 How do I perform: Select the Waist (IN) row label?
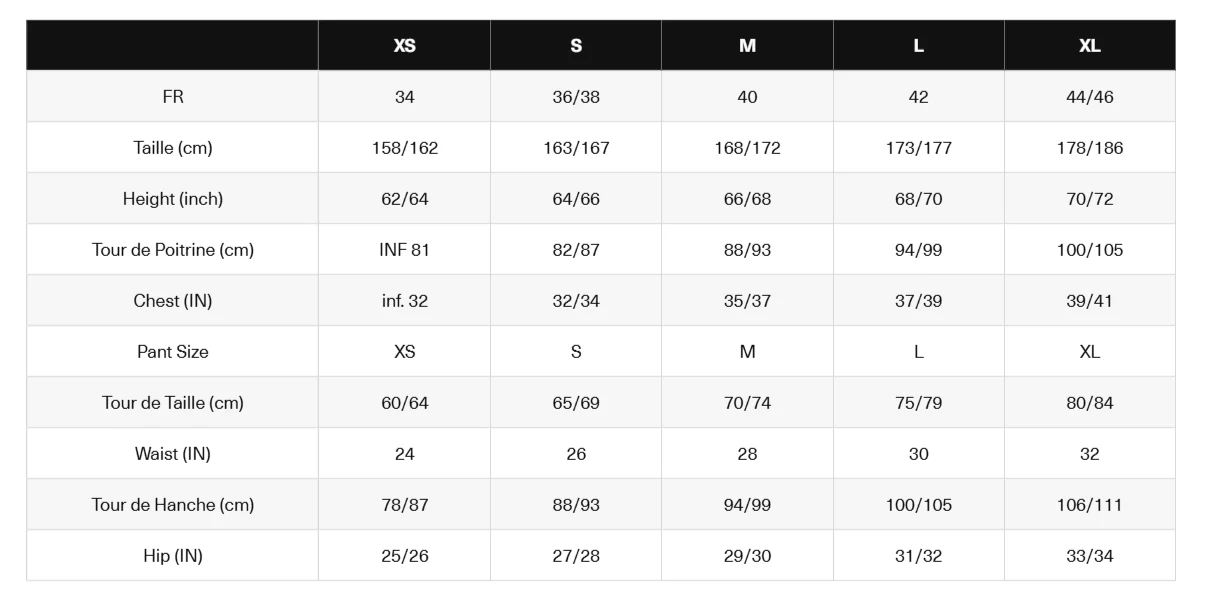[173, 454]
